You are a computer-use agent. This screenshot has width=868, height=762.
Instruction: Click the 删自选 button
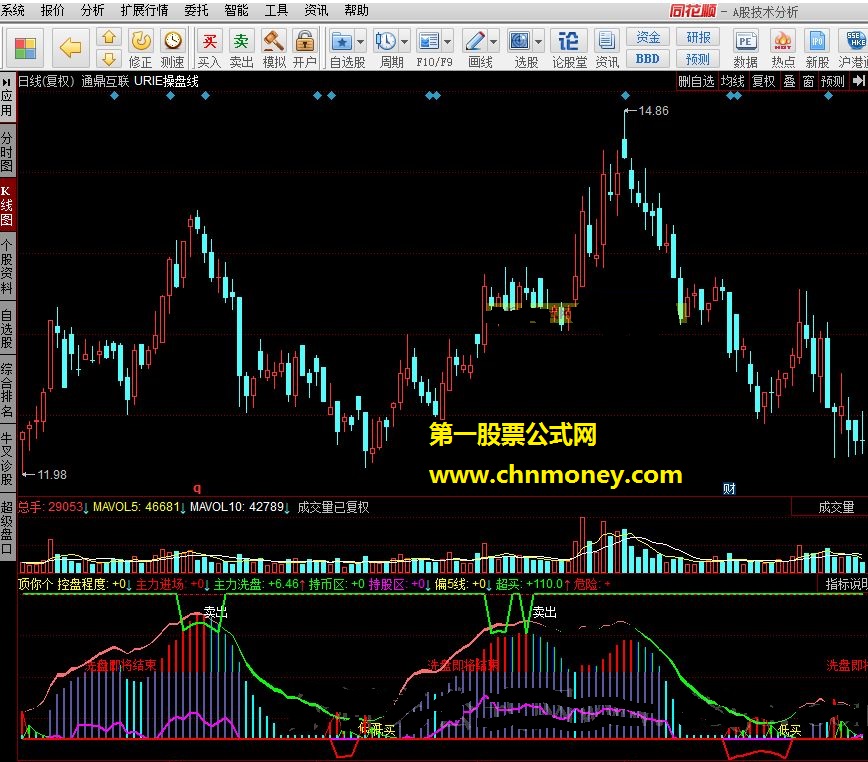tap(696, 81)
